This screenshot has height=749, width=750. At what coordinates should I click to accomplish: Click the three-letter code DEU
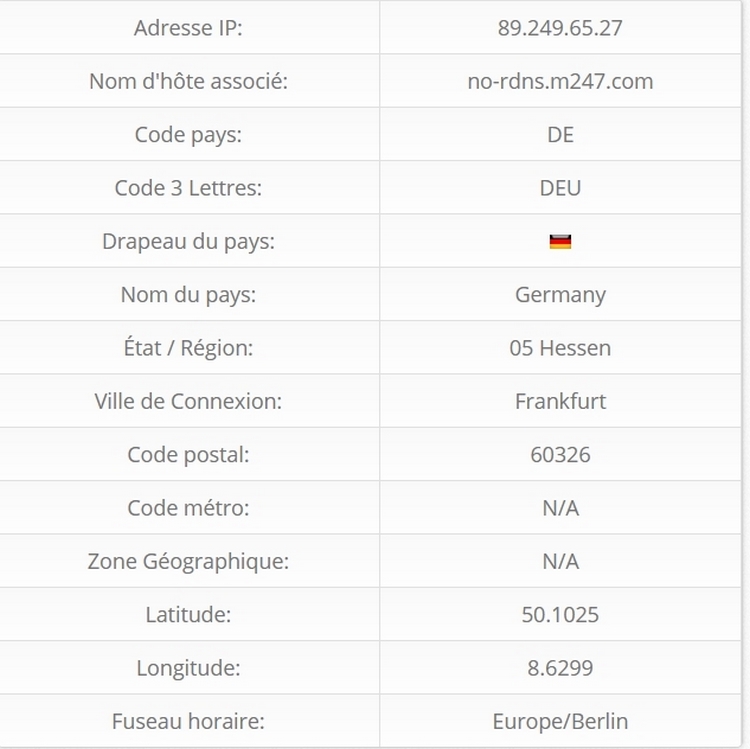pyautogui.click(x=560, y=188)
